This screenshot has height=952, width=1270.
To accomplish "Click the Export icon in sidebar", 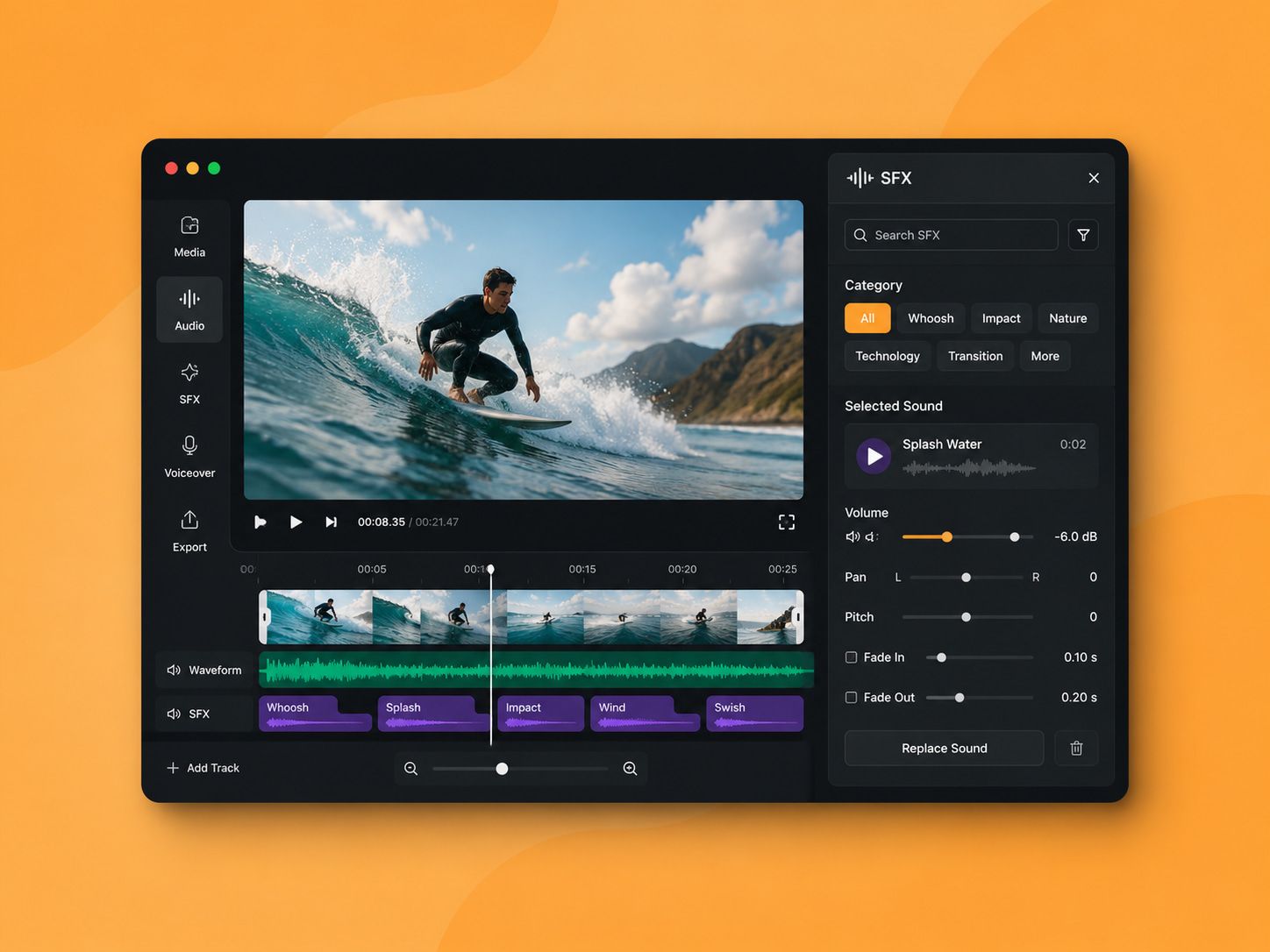I will click(x=189, y=520).
